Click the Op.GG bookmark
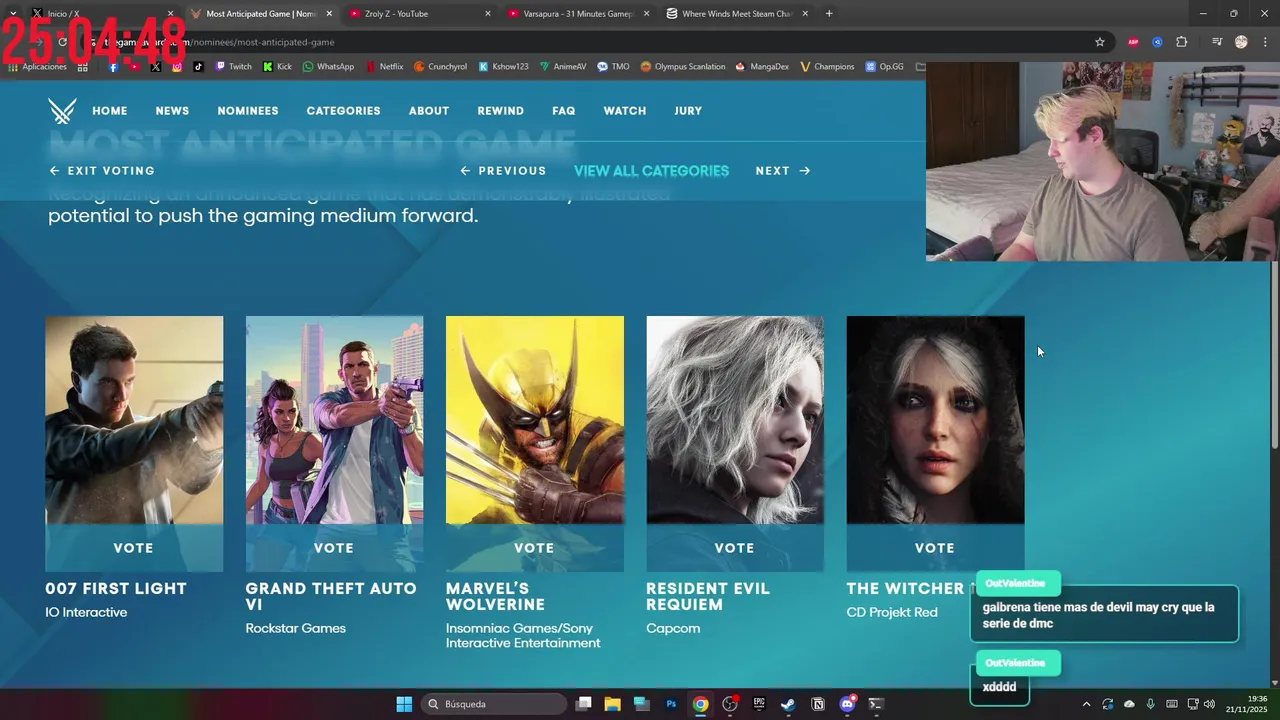This screenshot has height=720, width=1280. [x=885, y=67]
